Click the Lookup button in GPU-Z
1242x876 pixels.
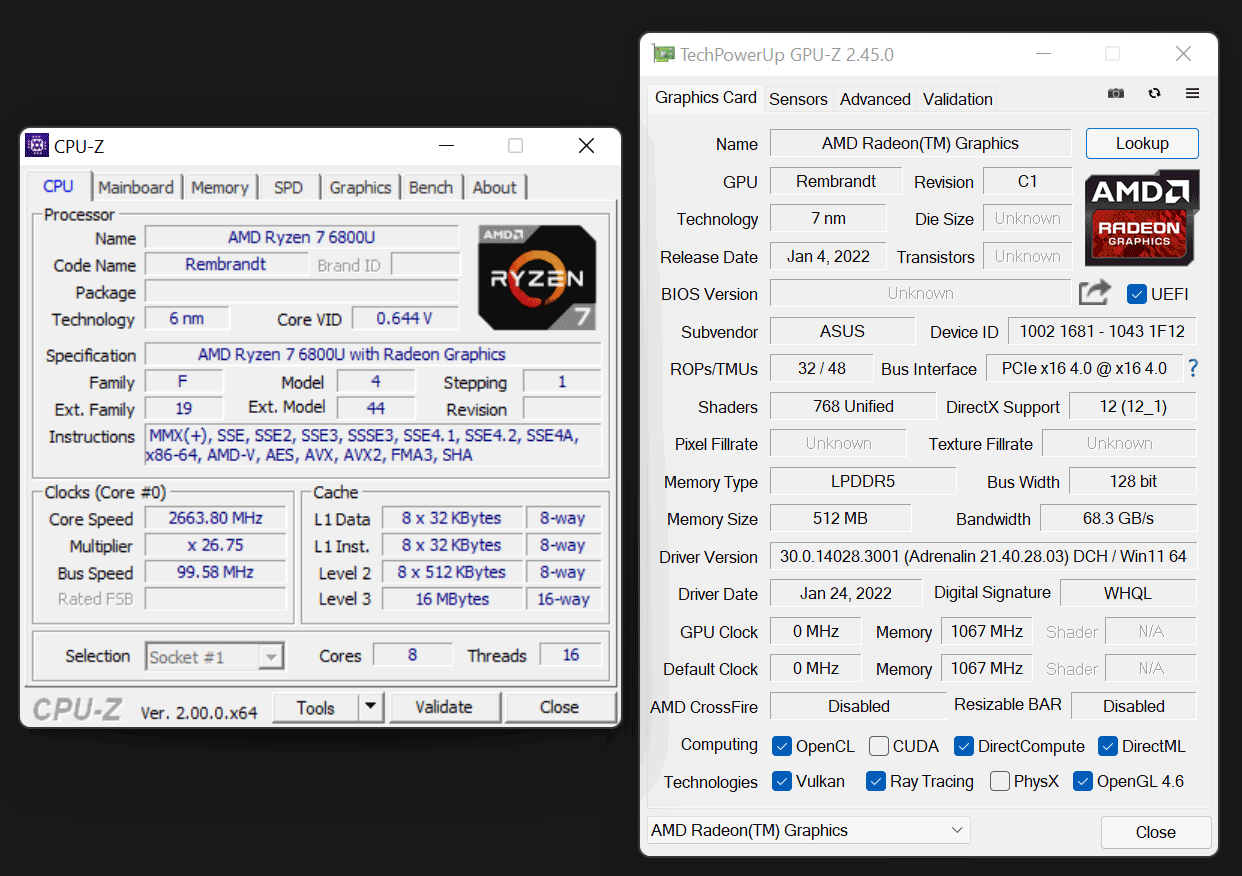pyautogui.click(x=1142, y=143)
